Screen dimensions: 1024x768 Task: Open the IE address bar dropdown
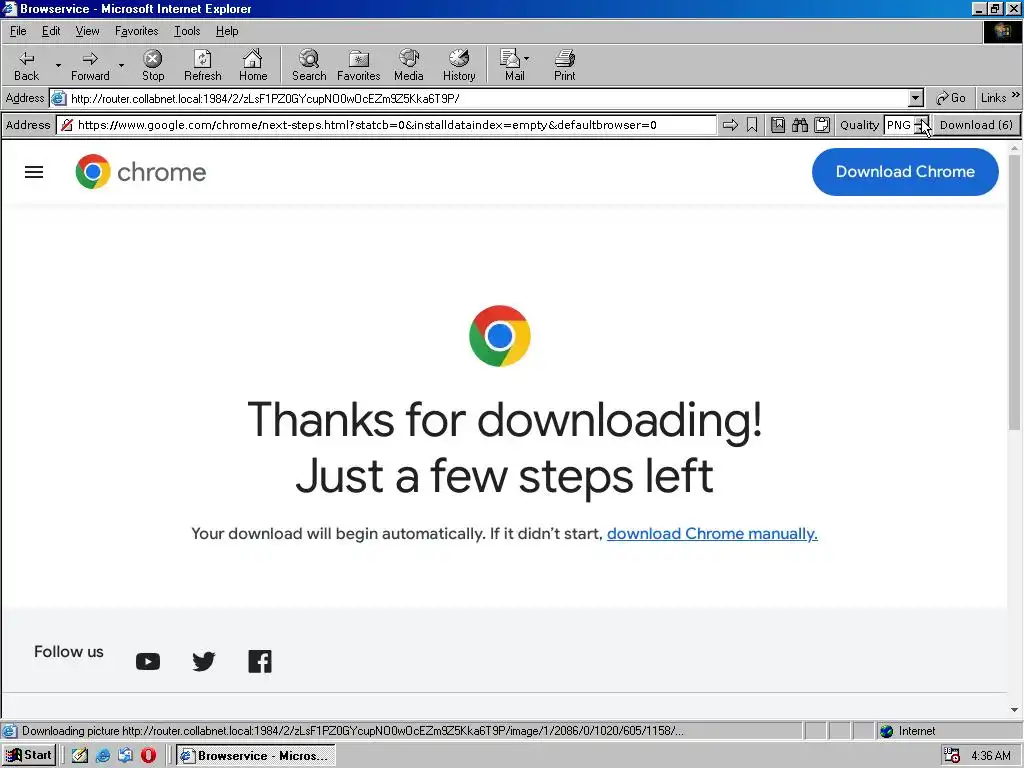tap(916, 99)
